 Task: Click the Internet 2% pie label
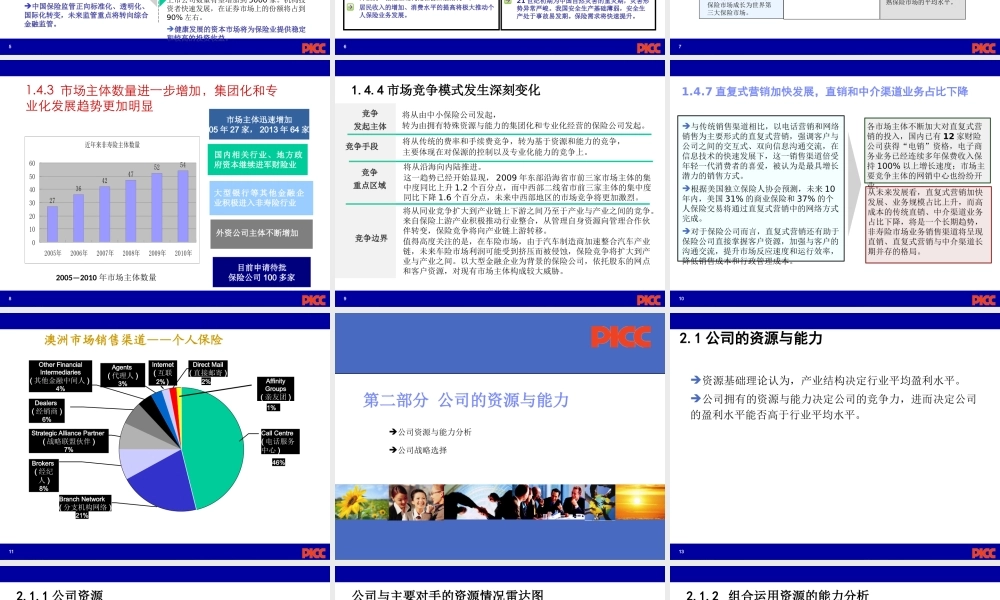pos(163,373)
